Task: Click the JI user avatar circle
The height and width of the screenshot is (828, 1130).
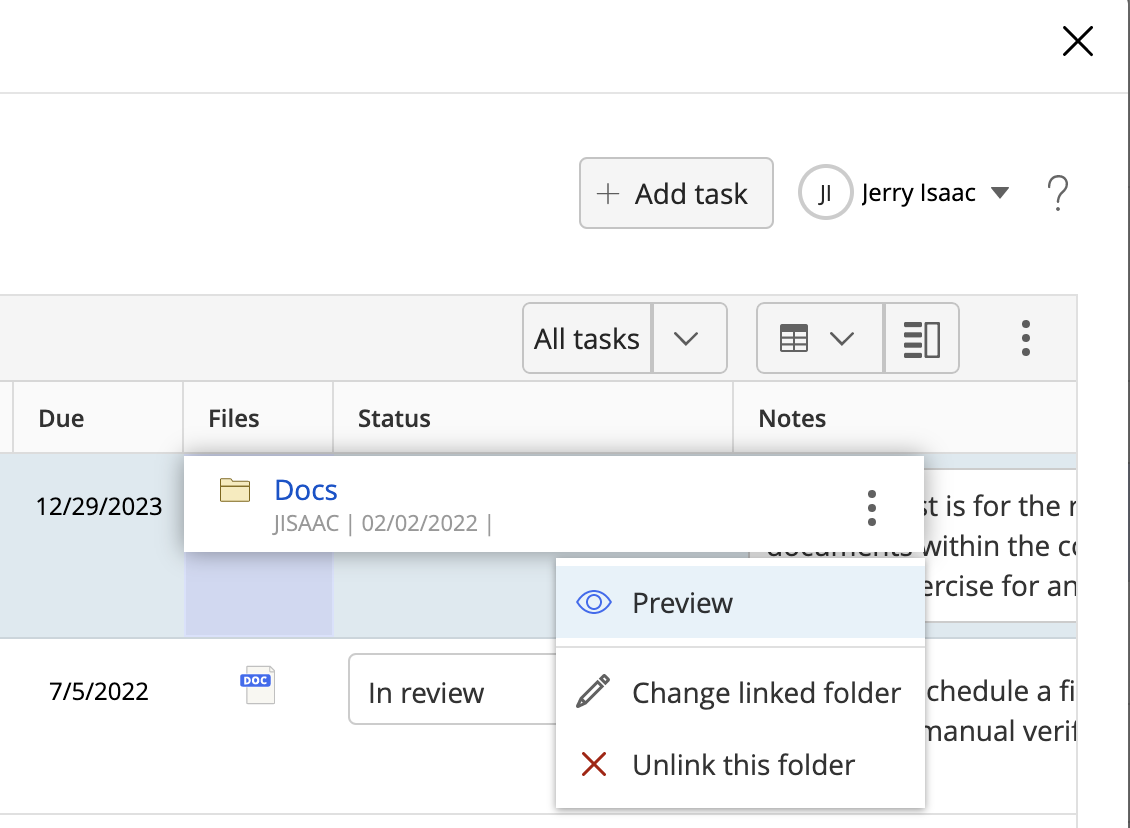Action: pos(825,194)
